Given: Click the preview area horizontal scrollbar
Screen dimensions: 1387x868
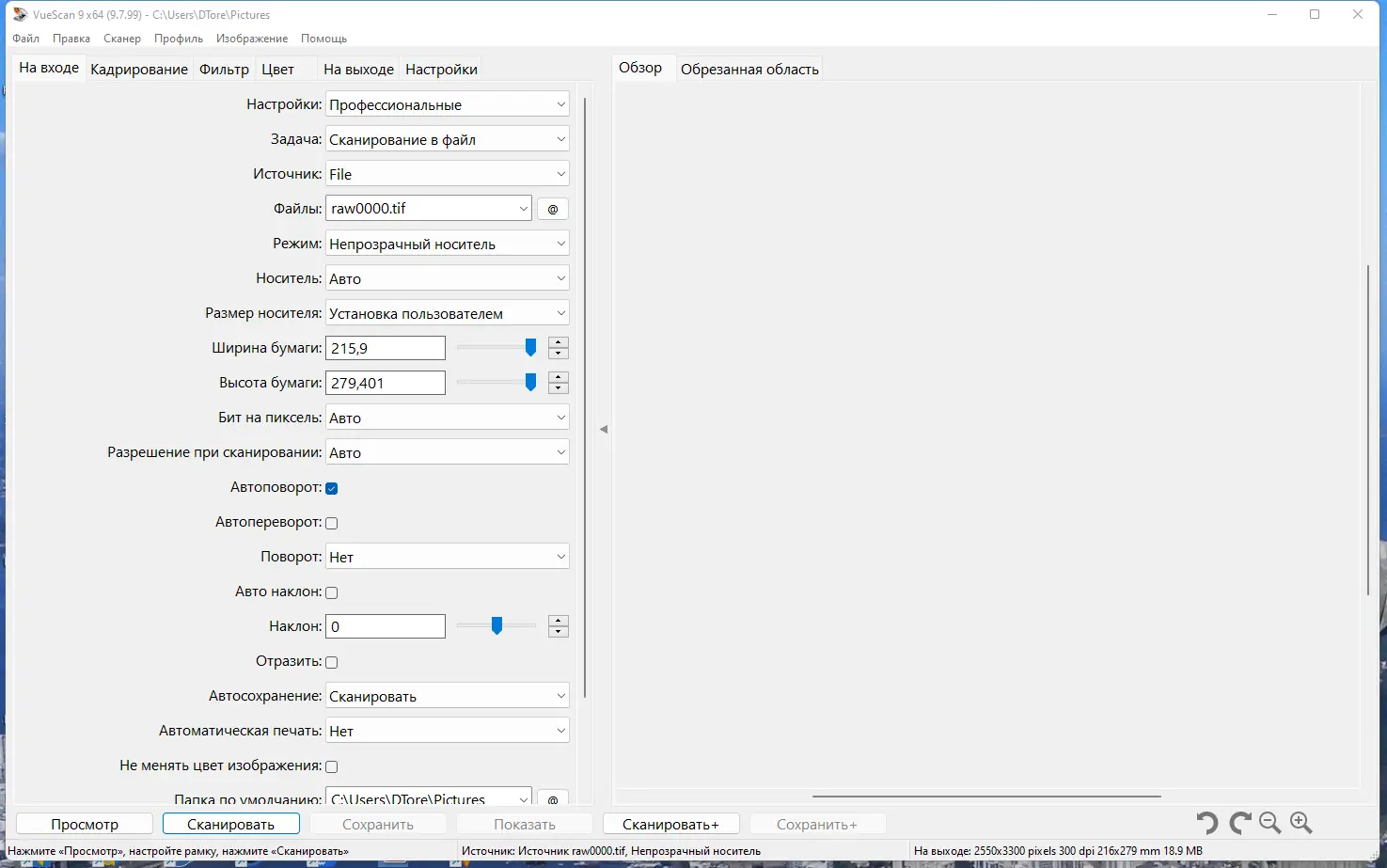Looking at the screenshot, I should point(986,797).
